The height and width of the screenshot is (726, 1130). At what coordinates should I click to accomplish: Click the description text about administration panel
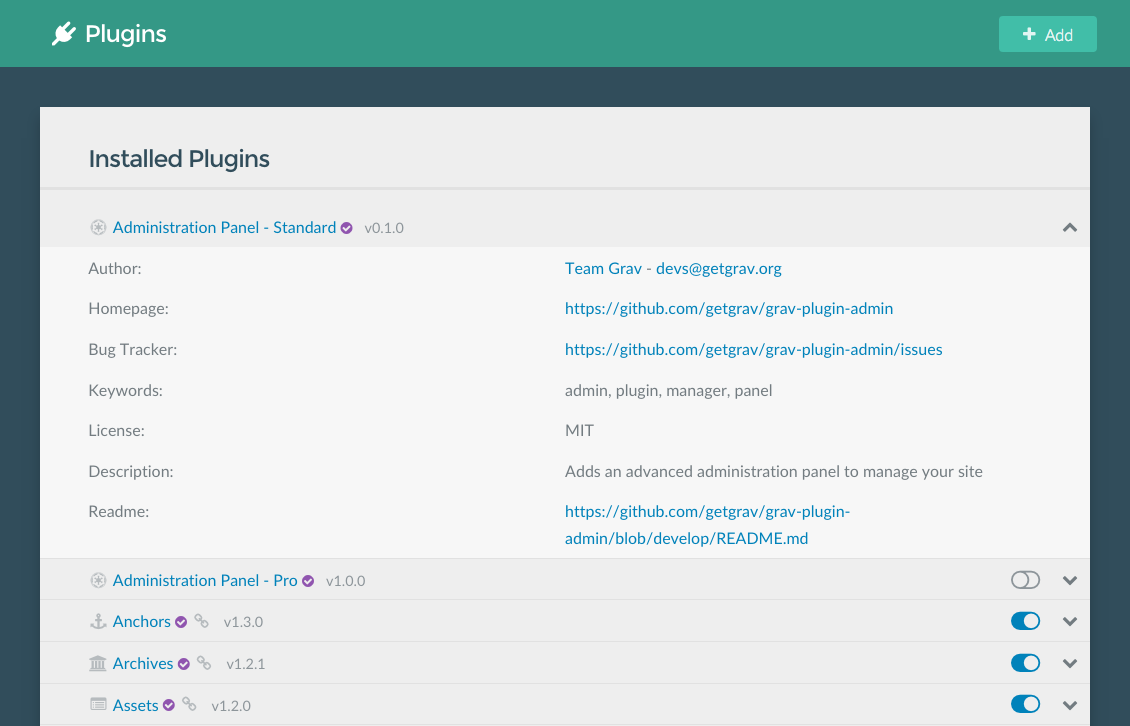[x=774, y=472]
